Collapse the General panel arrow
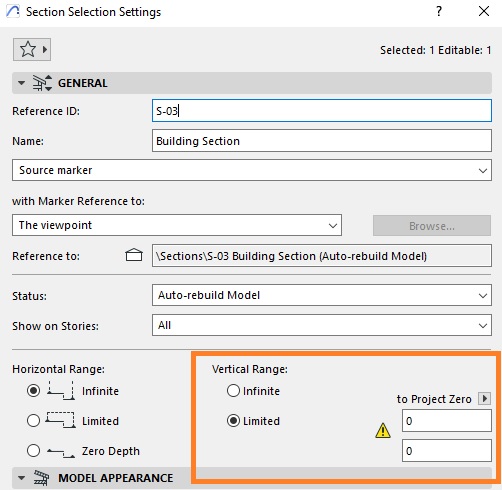Screen dimensions: 502x490 (22, 83)
